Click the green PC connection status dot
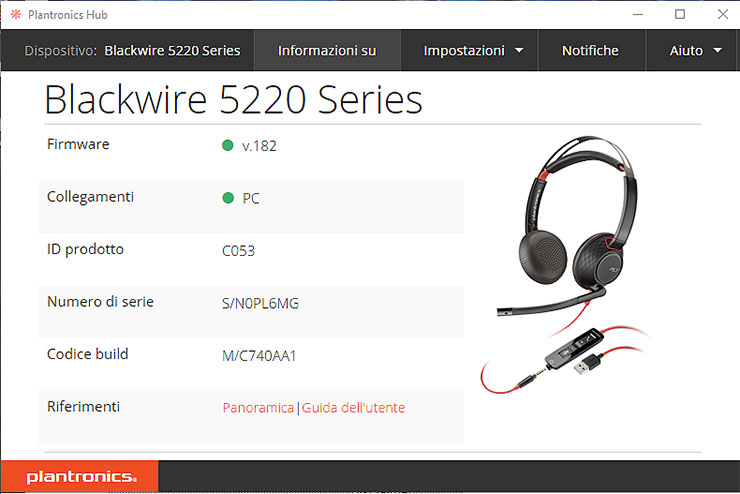Screen dimensions: 740x494 228,198
